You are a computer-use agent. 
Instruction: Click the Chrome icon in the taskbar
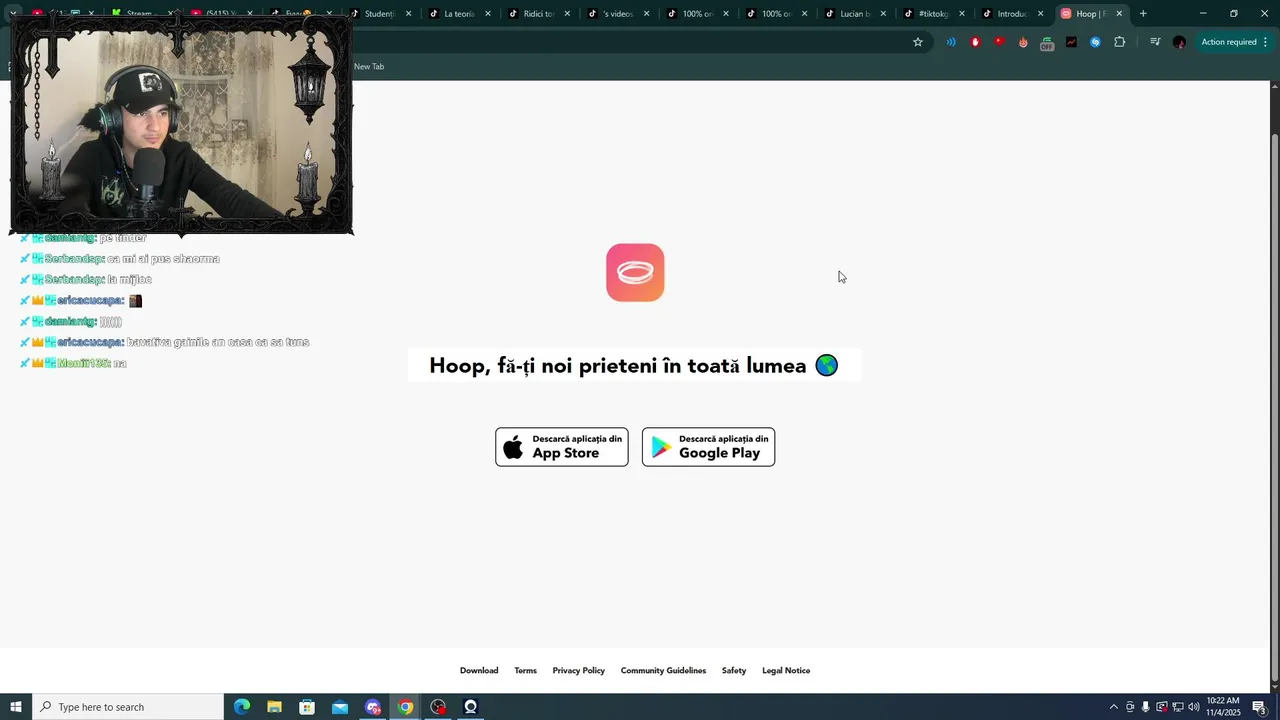(405, 707)
